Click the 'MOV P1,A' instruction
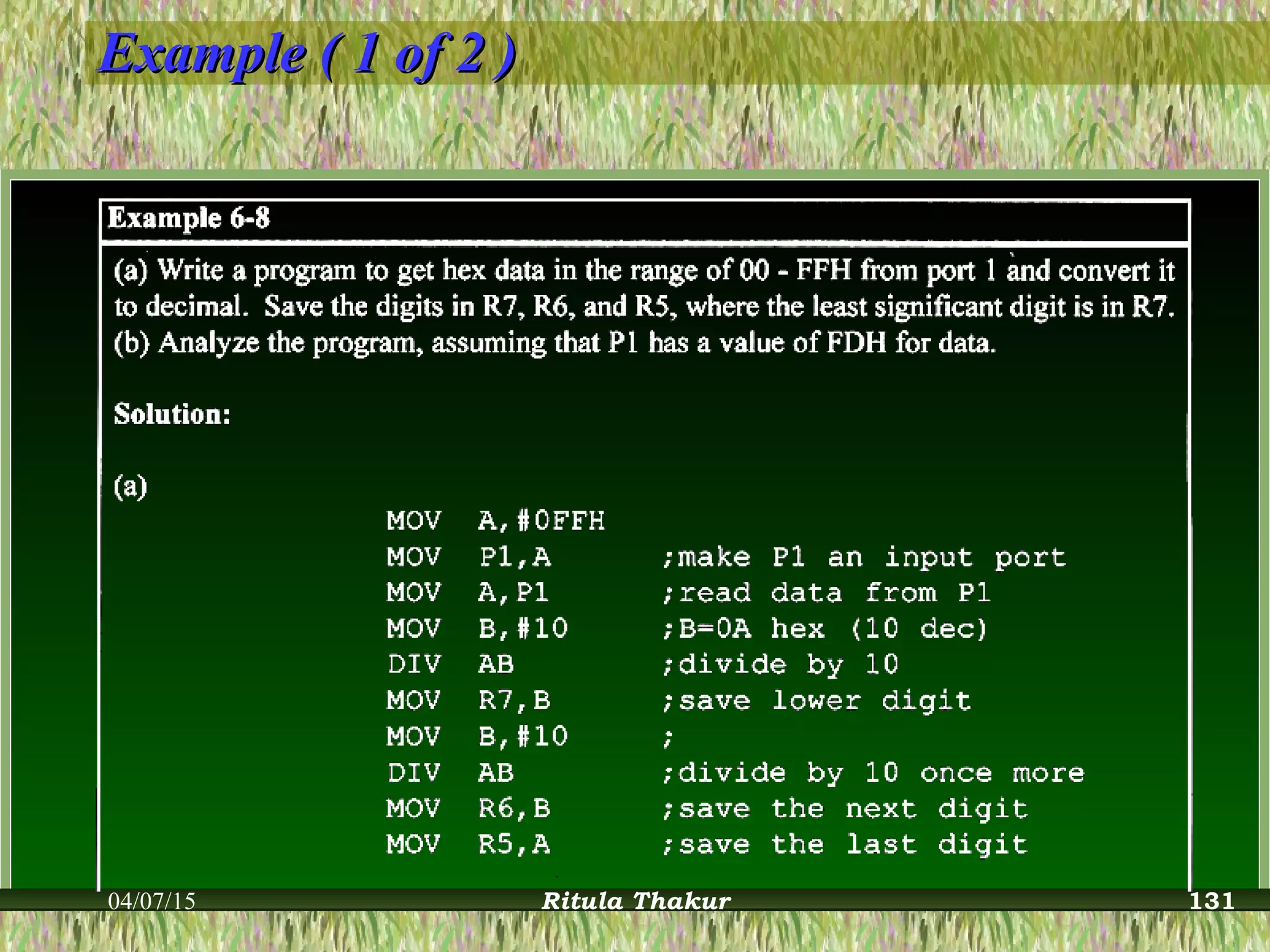This screenshot has height=952, width=1270. [468, 557]
